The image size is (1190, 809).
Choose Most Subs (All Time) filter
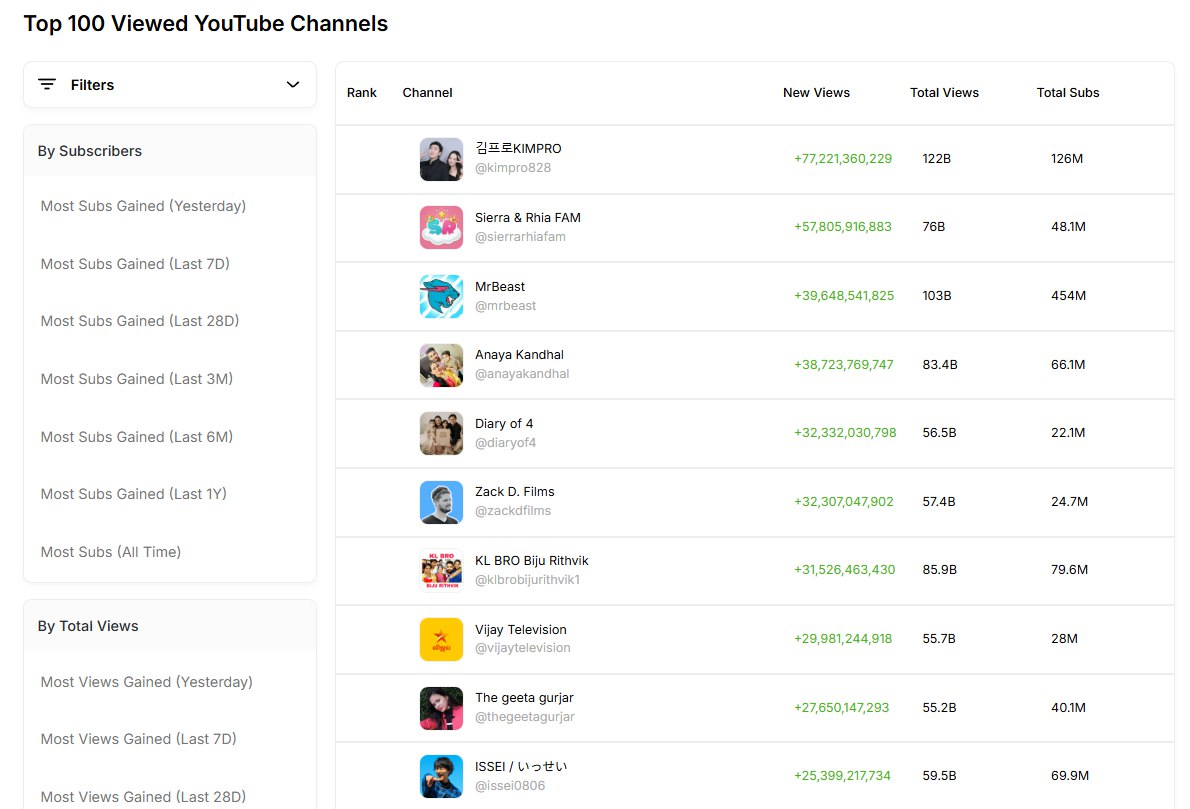coord(111,552)
